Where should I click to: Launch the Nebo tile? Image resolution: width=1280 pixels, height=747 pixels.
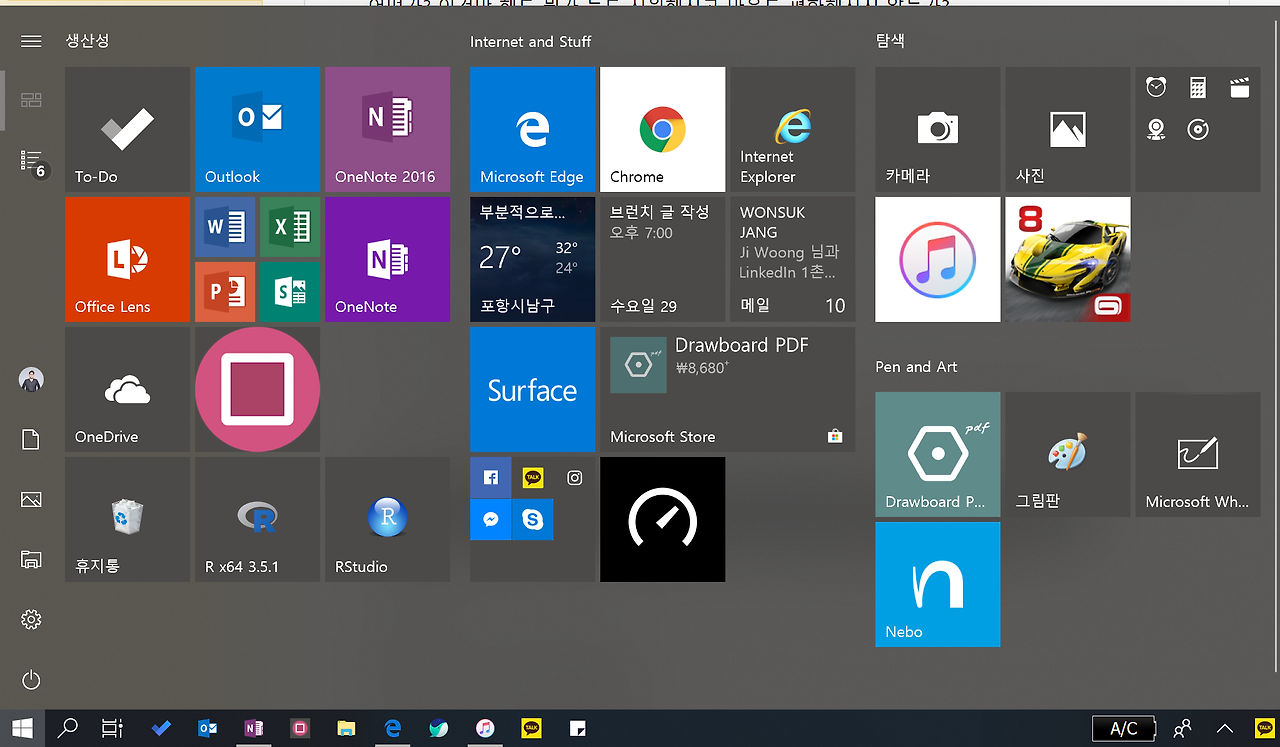937,584
